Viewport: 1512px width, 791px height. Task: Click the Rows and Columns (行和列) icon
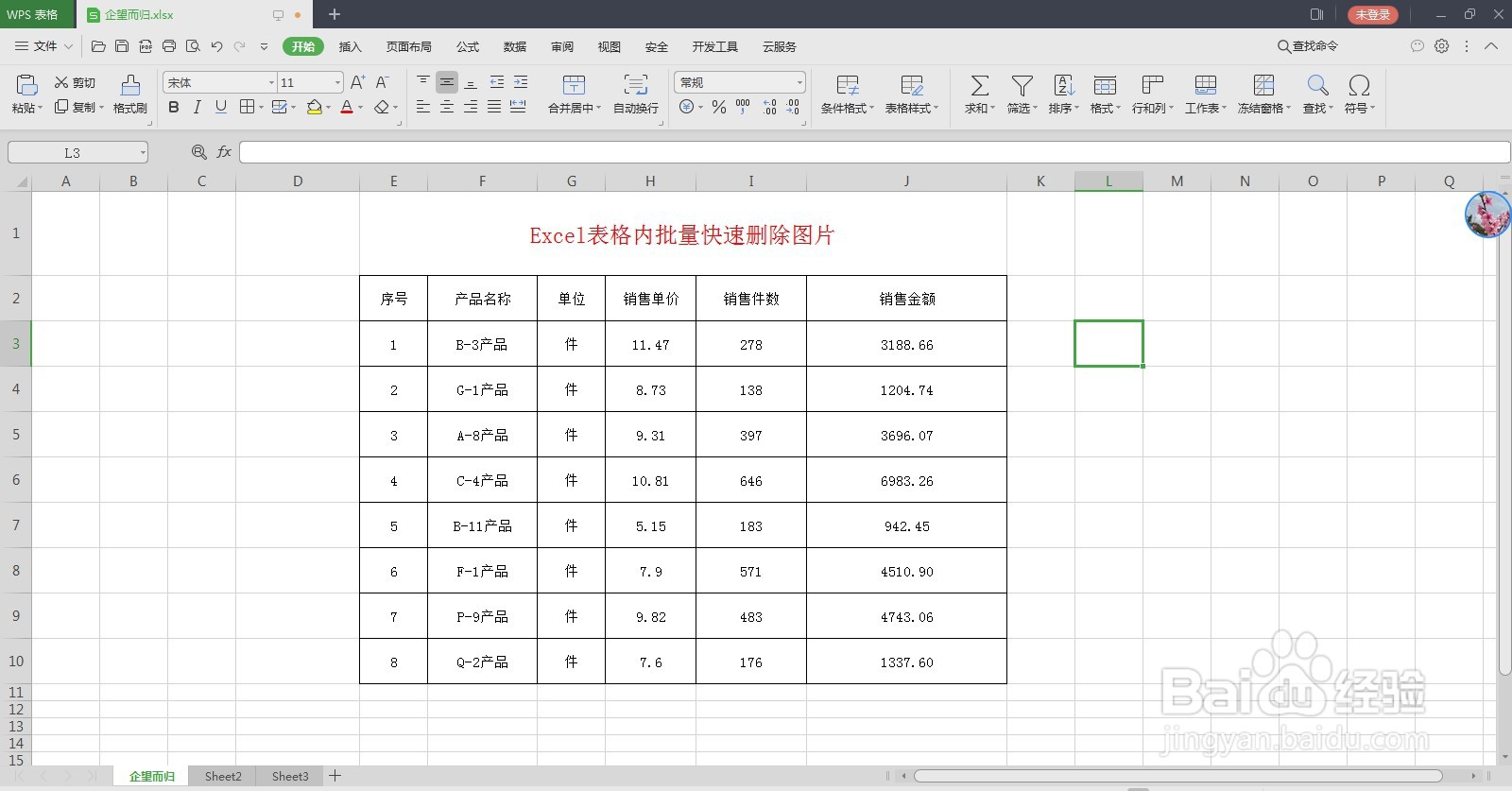pos(1152,85)
